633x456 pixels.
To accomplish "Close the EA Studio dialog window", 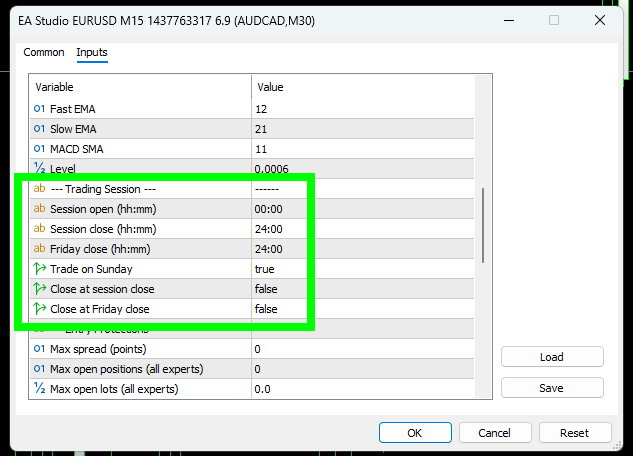I will [x=600, y=20].
